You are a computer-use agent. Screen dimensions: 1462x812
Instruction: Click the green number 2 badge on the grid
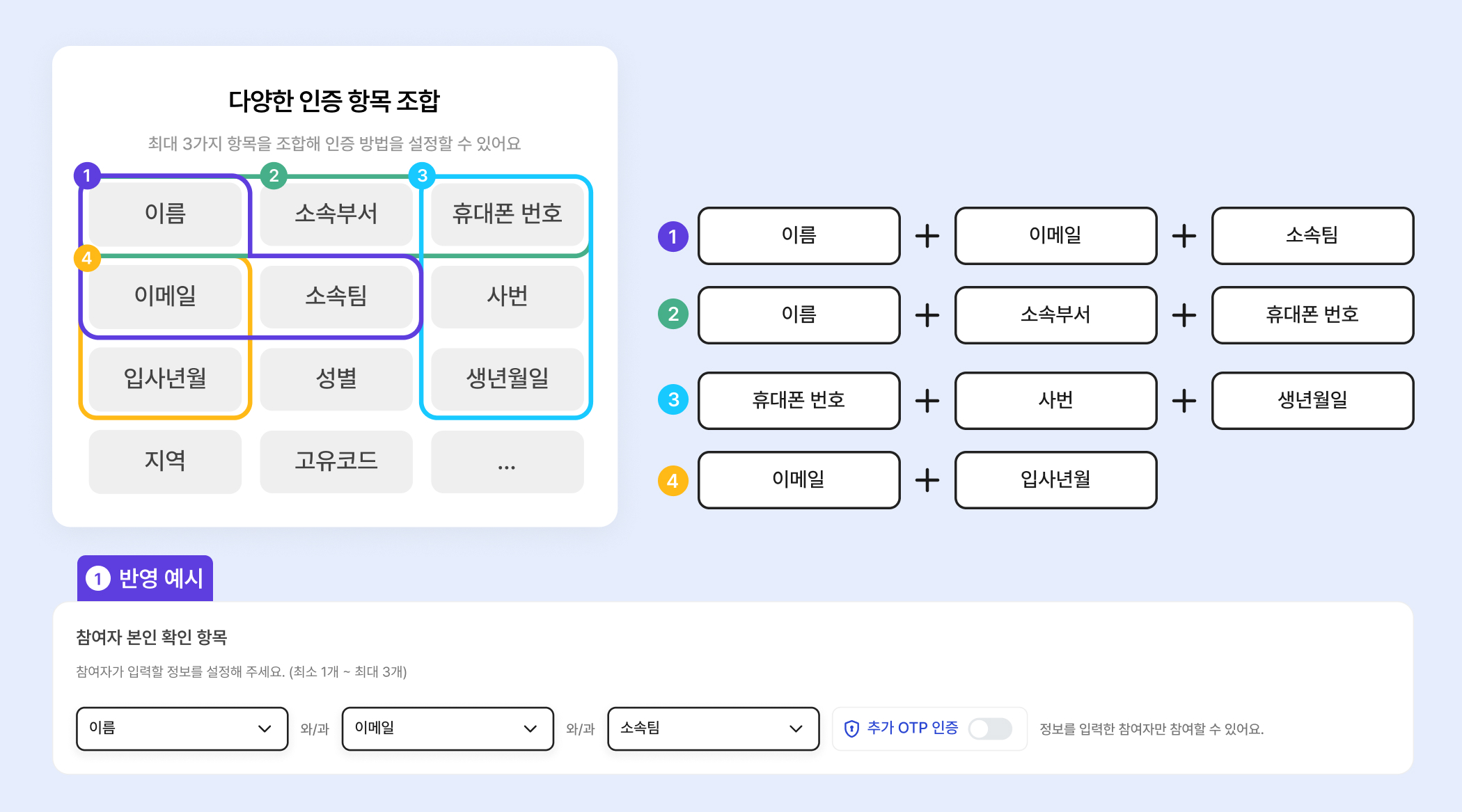274,175
